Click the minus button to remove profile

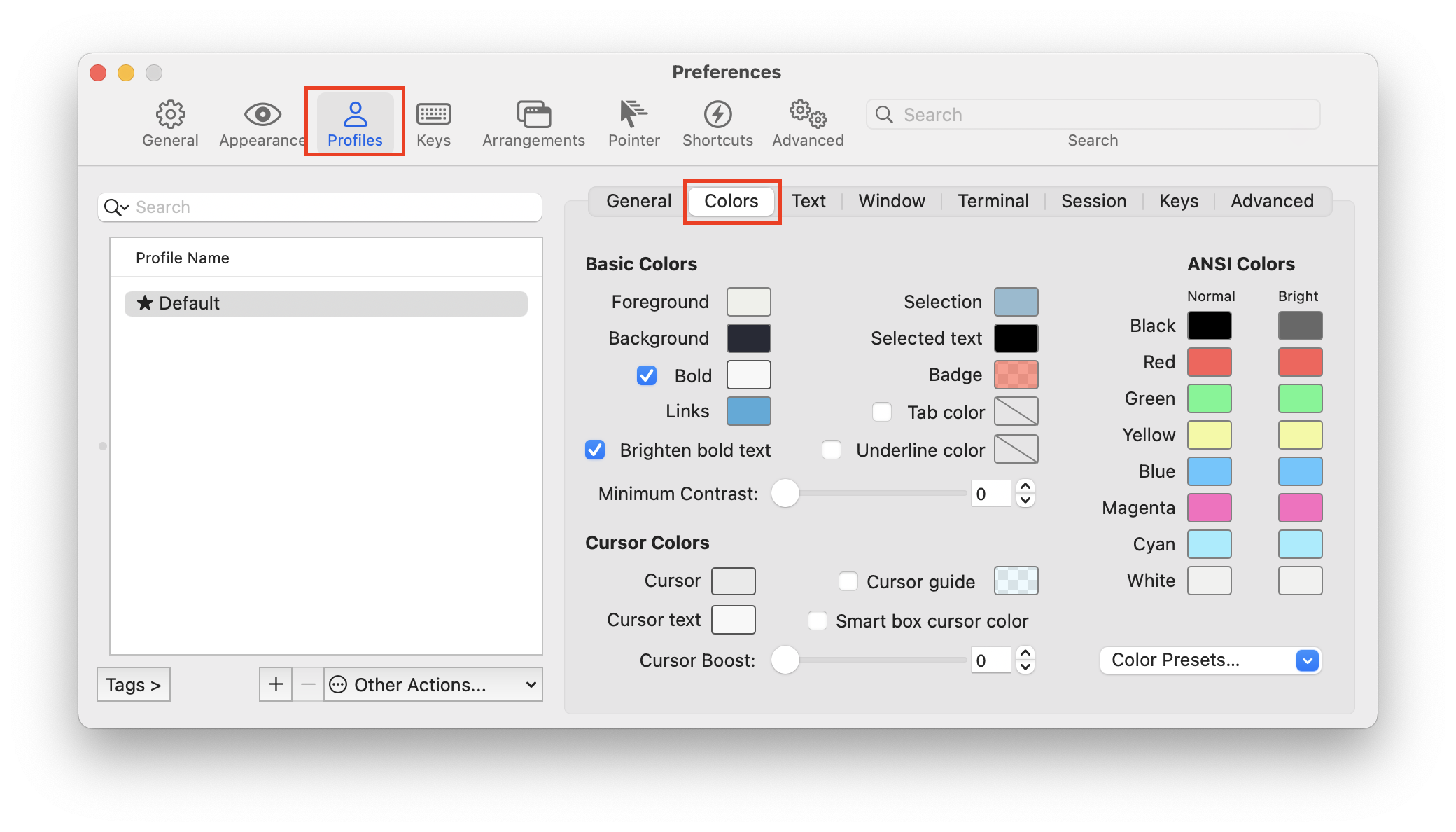(308, 684)
